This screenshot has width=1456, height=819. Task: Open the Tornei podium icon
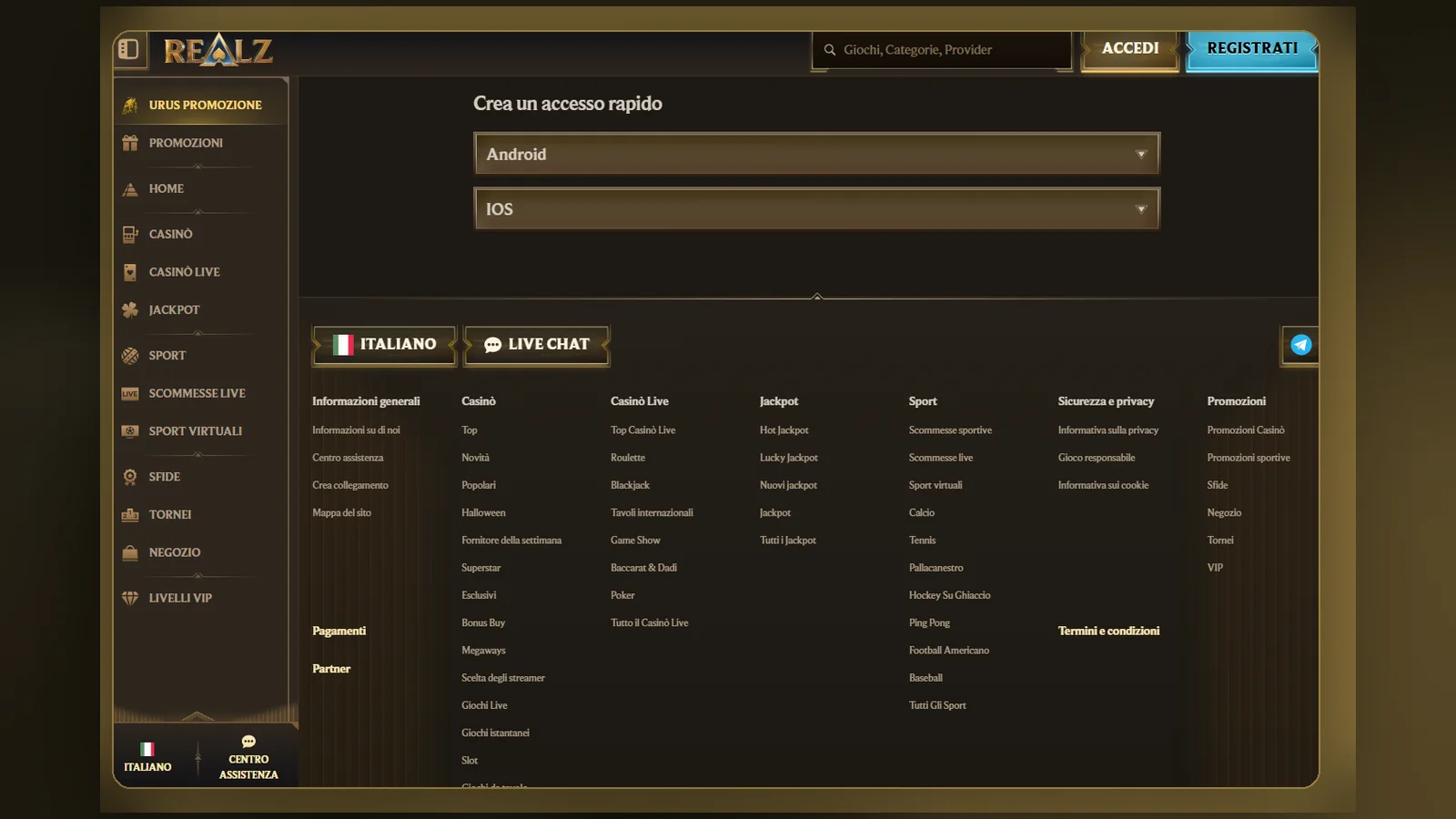tap(130, 514)
